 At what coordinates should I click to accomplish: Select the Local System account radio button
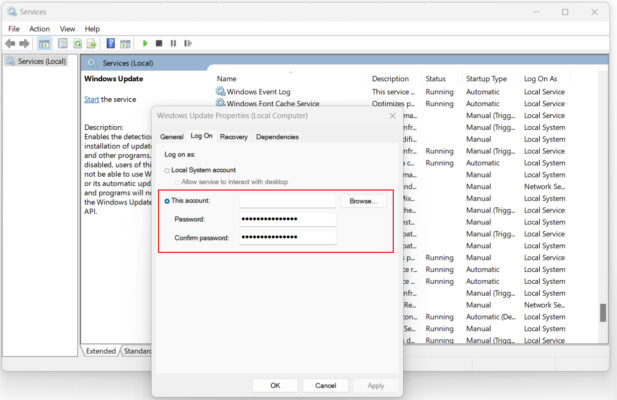point(167,170)
